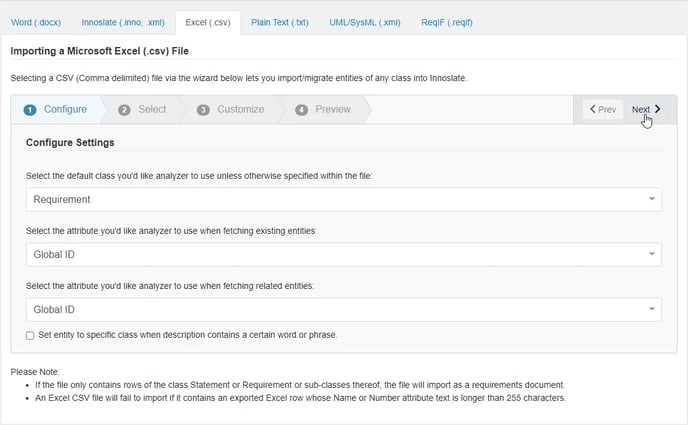Open the UML/SysML (.xmi) tab
The height and width of the screenshot is (425, 688).
(x=365, y=22)
